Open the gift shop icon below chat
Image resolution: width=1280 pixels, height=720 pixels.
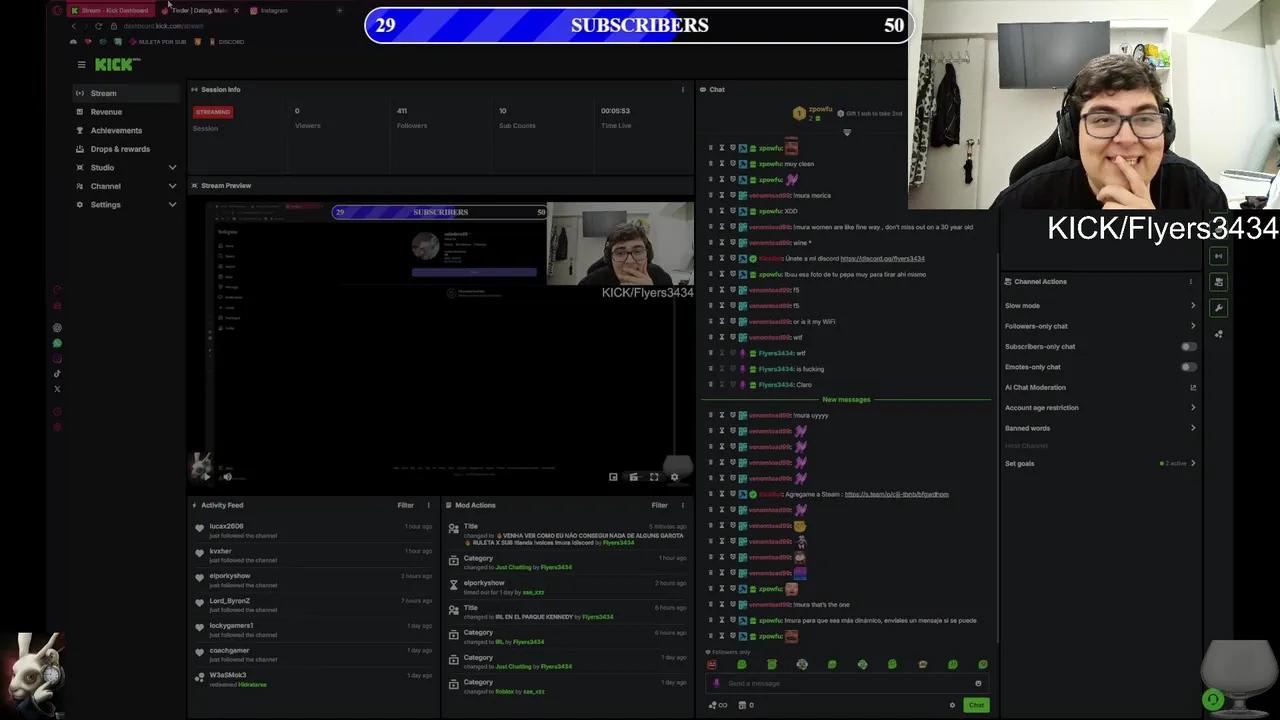pyautogui.click(x=743, y=705)
